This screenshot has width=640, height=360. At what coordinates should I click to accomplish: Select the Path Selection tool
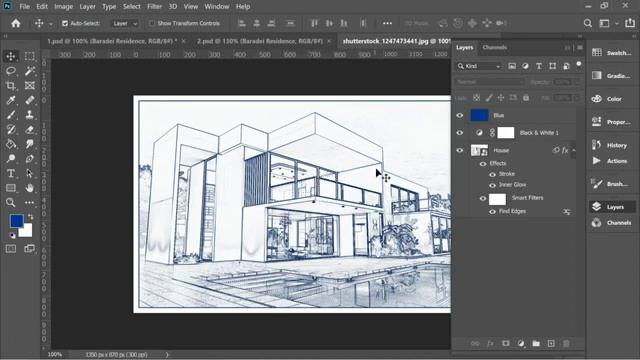pos(29,173)
